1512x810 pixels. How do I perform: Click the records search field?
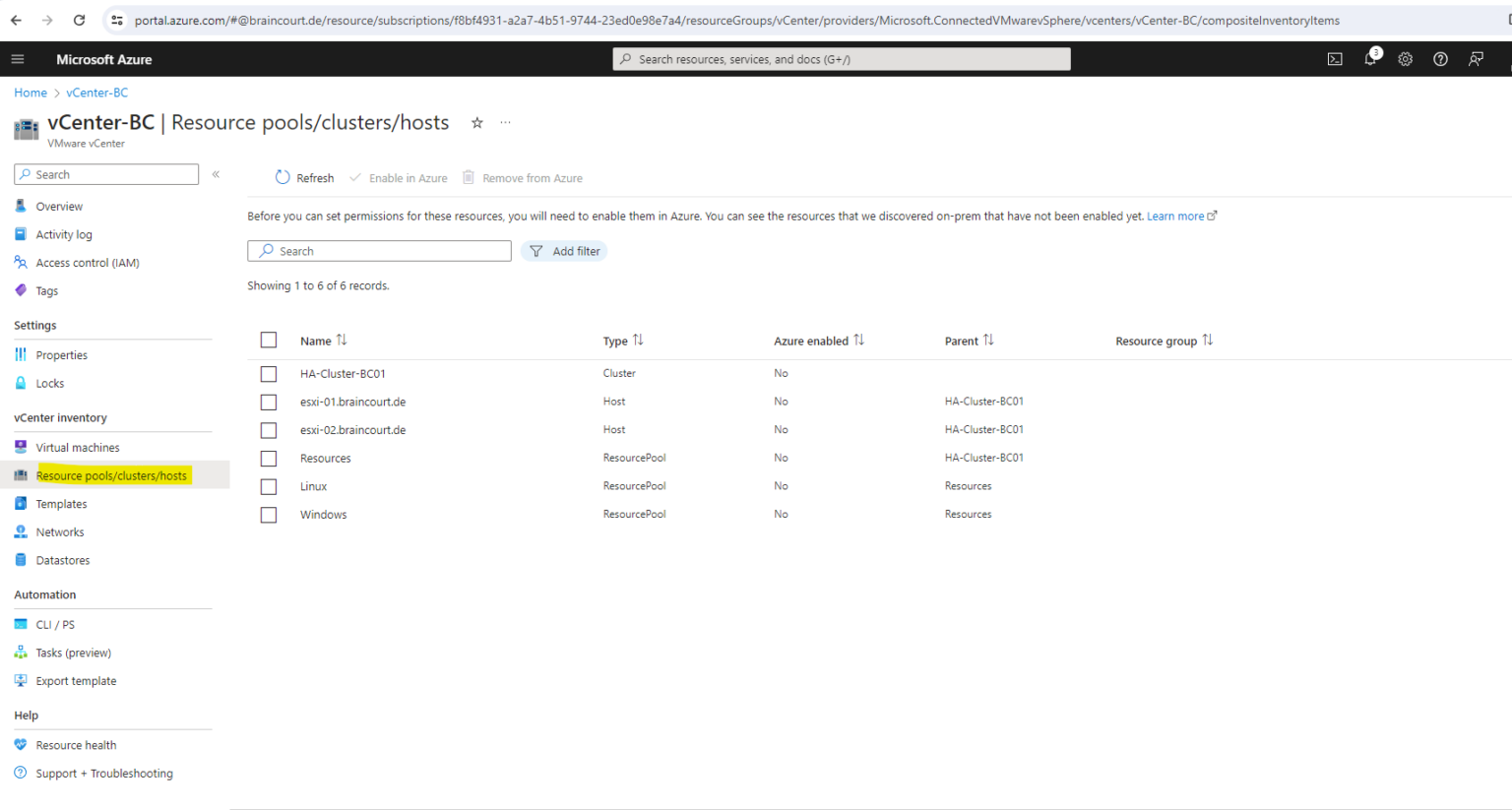tap(379, 250)
